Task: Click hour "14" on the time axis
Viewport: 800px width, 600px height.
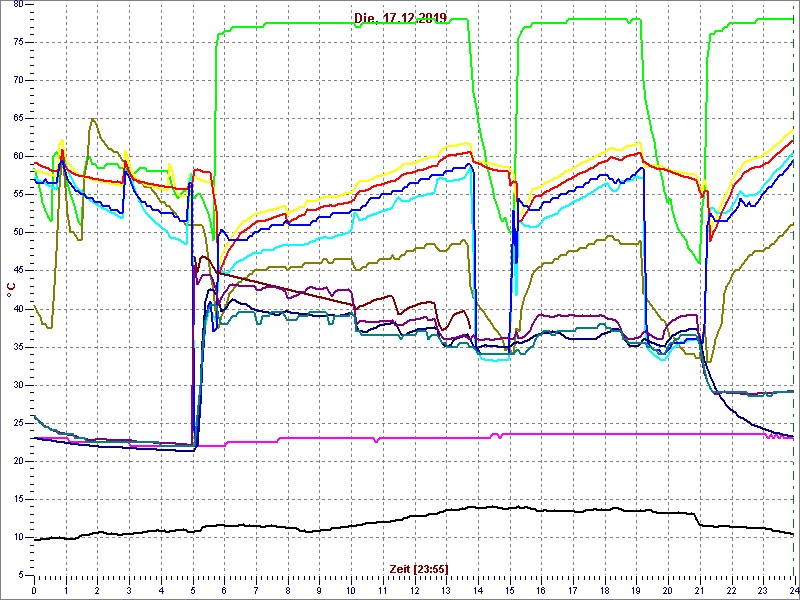Action: click(478, 589)
